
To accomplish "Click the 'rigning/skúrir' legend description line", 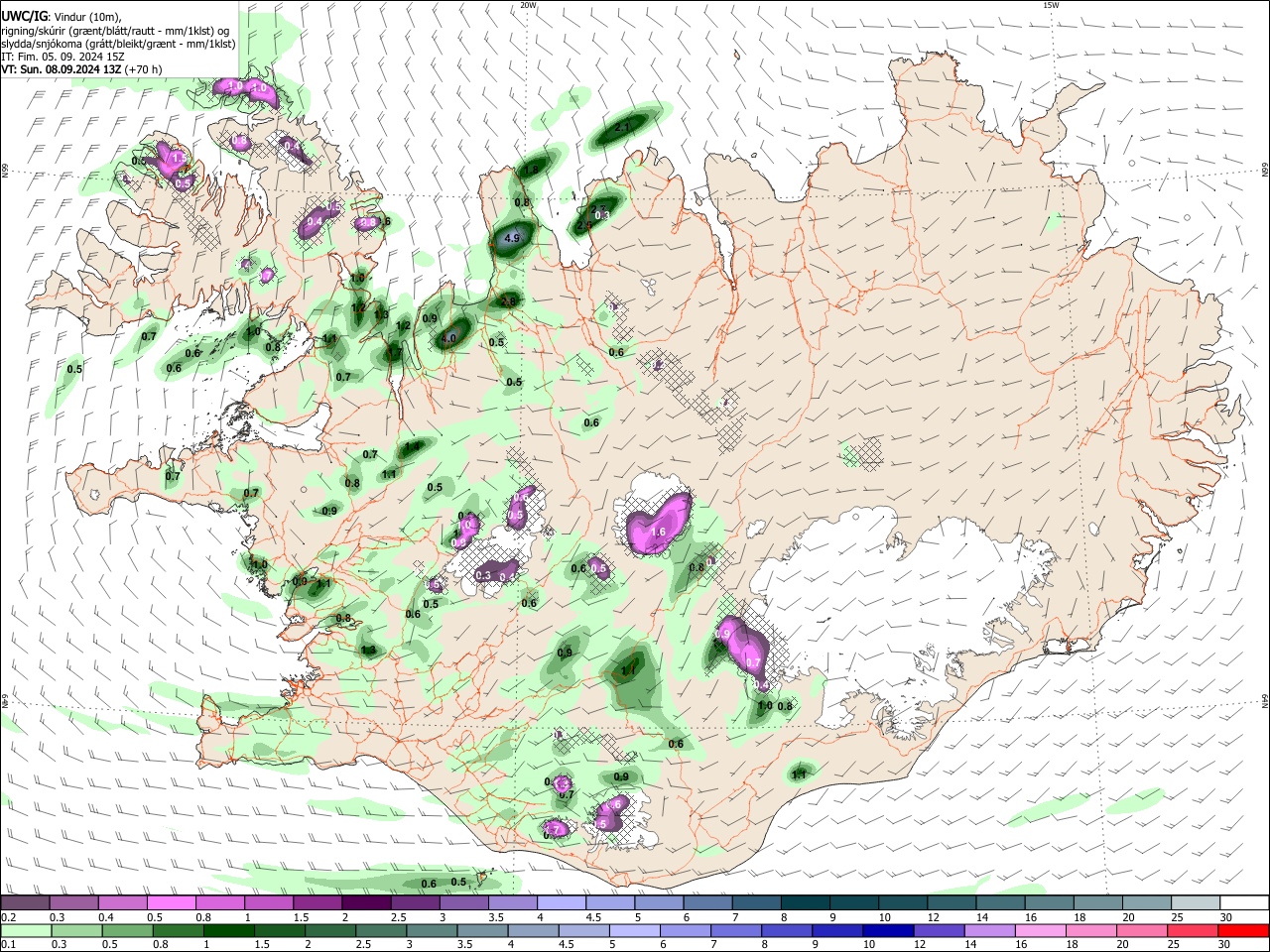I will click(x=114, y=31).
